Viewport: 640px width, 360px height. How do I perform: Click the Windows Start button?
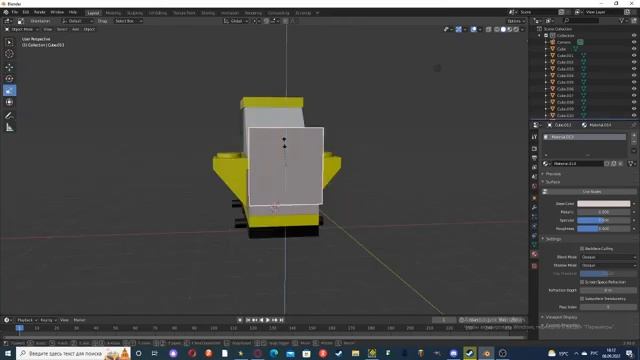[x=8, y=353]
